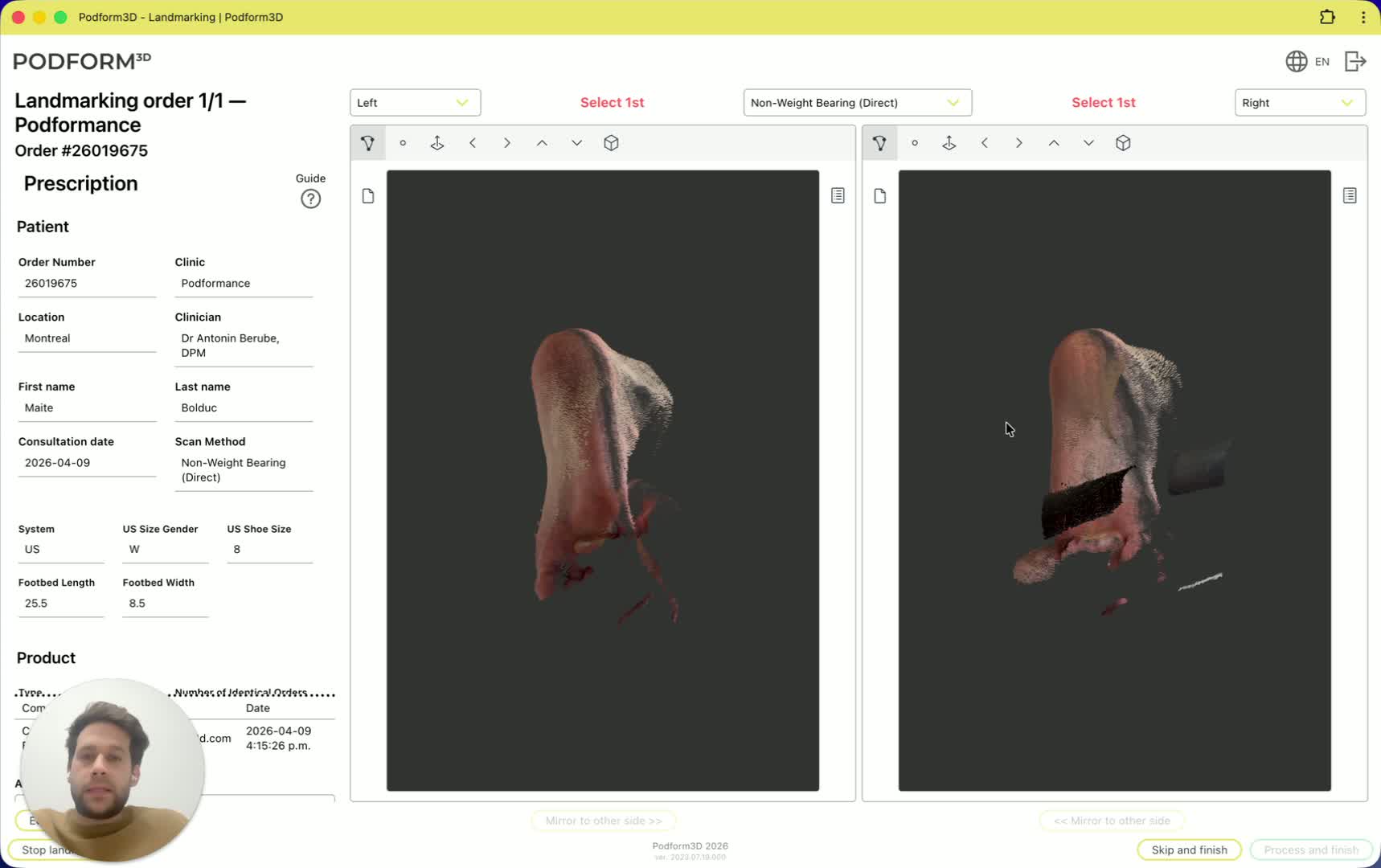Click the US Shoe Size field
Image resolution: width=1381 pixels, height=868 pixels.
[x=269, y=550]
